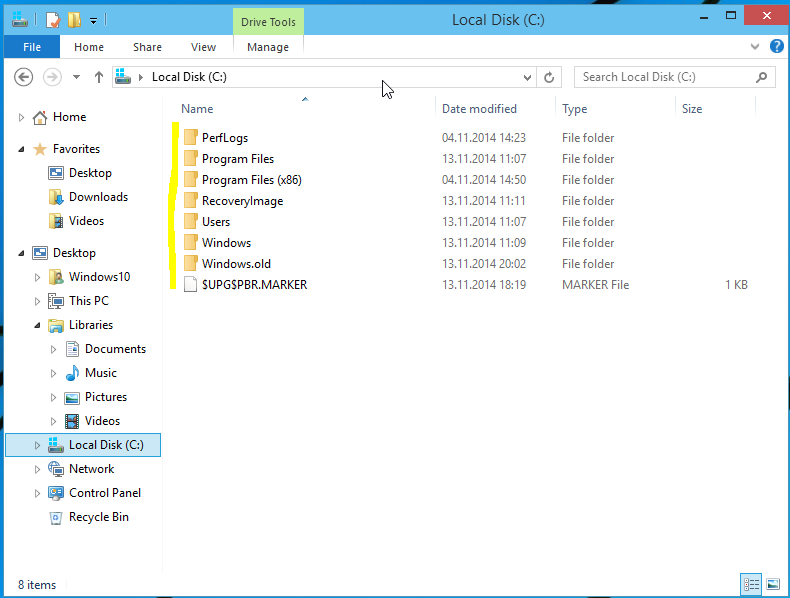Select Local Disk (C:) in navigation tree

83,445
